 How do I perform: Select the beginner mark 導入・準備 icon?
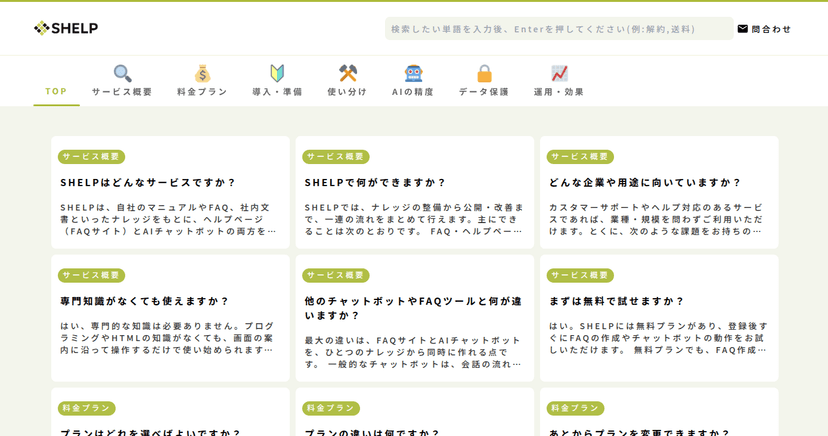point(277,73)
